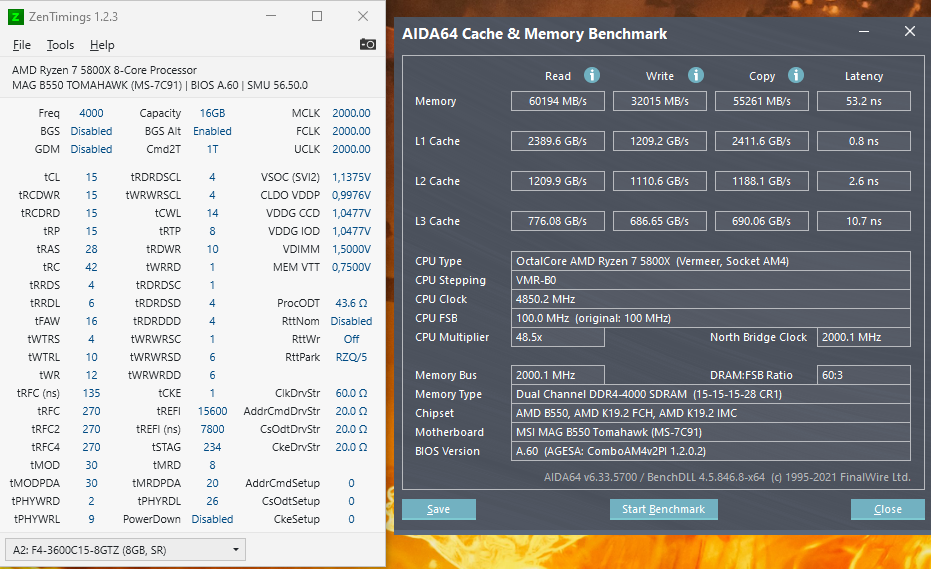This screenshot has height=569, width=931.
Task: Close the AIDA64 benchmark window with X
Action: [x=910, y=31]
